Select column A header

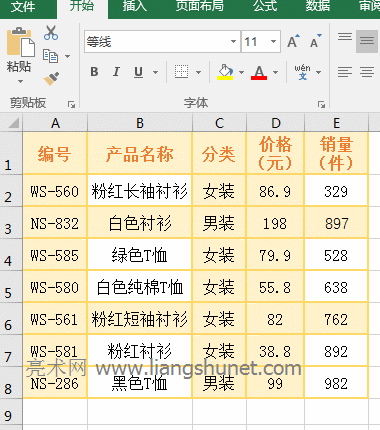[x=55, y=123]
